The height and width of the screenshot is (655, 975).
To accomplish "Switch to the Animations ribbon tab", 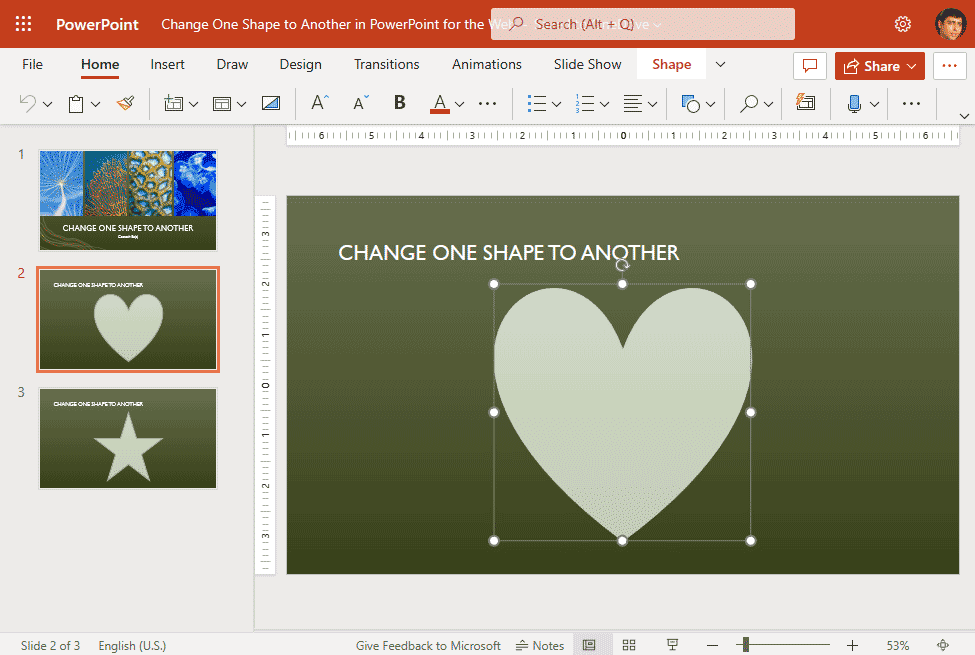I will (x=486, y=64).
